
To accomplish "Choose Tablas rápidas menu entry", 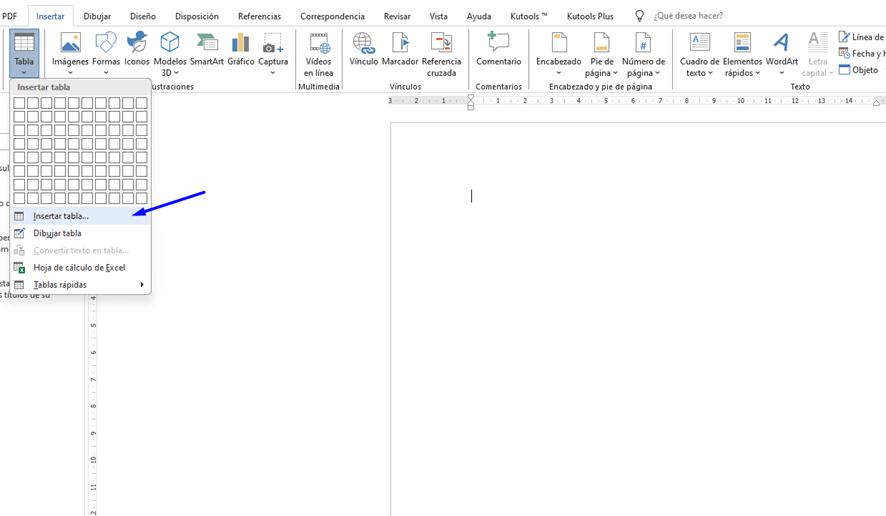I will click(80, 285).
